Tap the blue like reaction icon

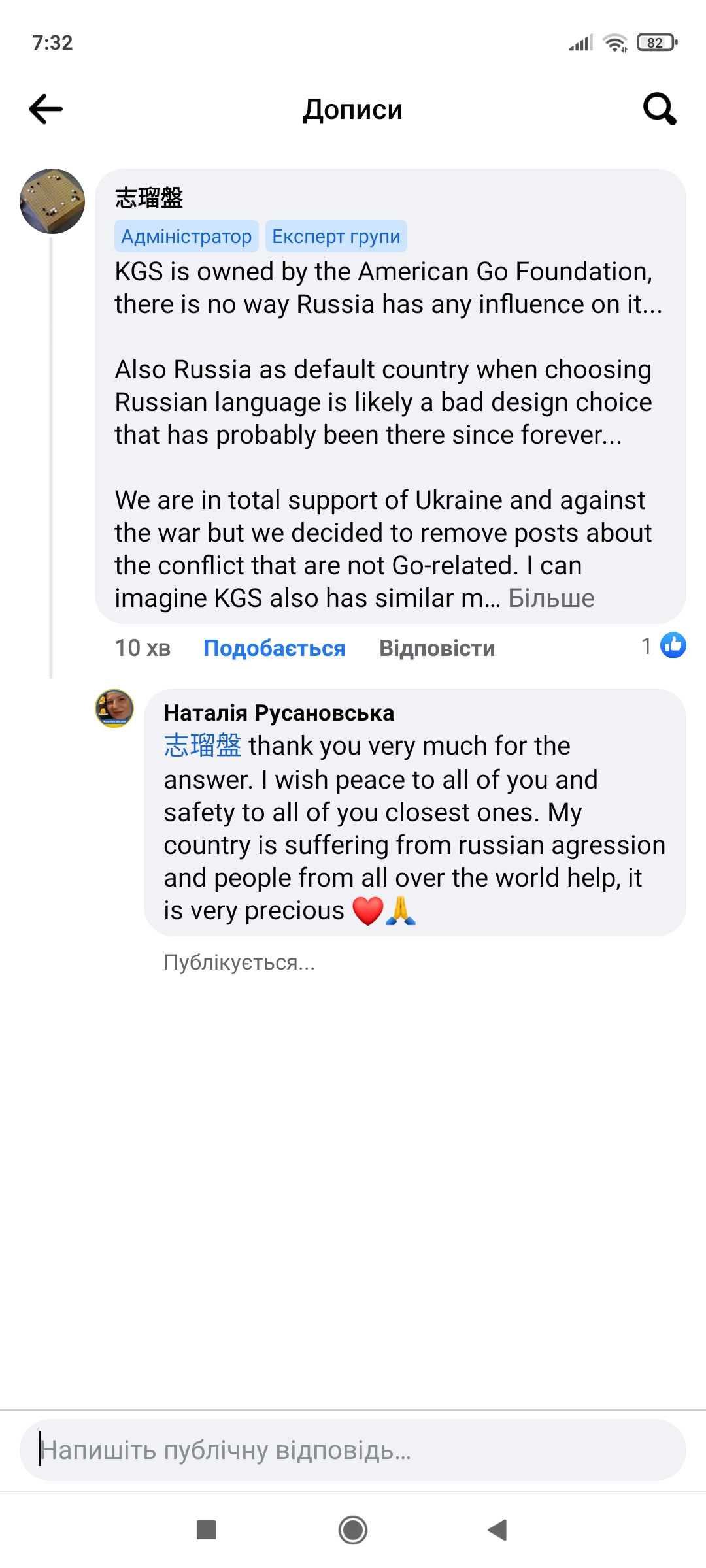[x=673, y=645]
